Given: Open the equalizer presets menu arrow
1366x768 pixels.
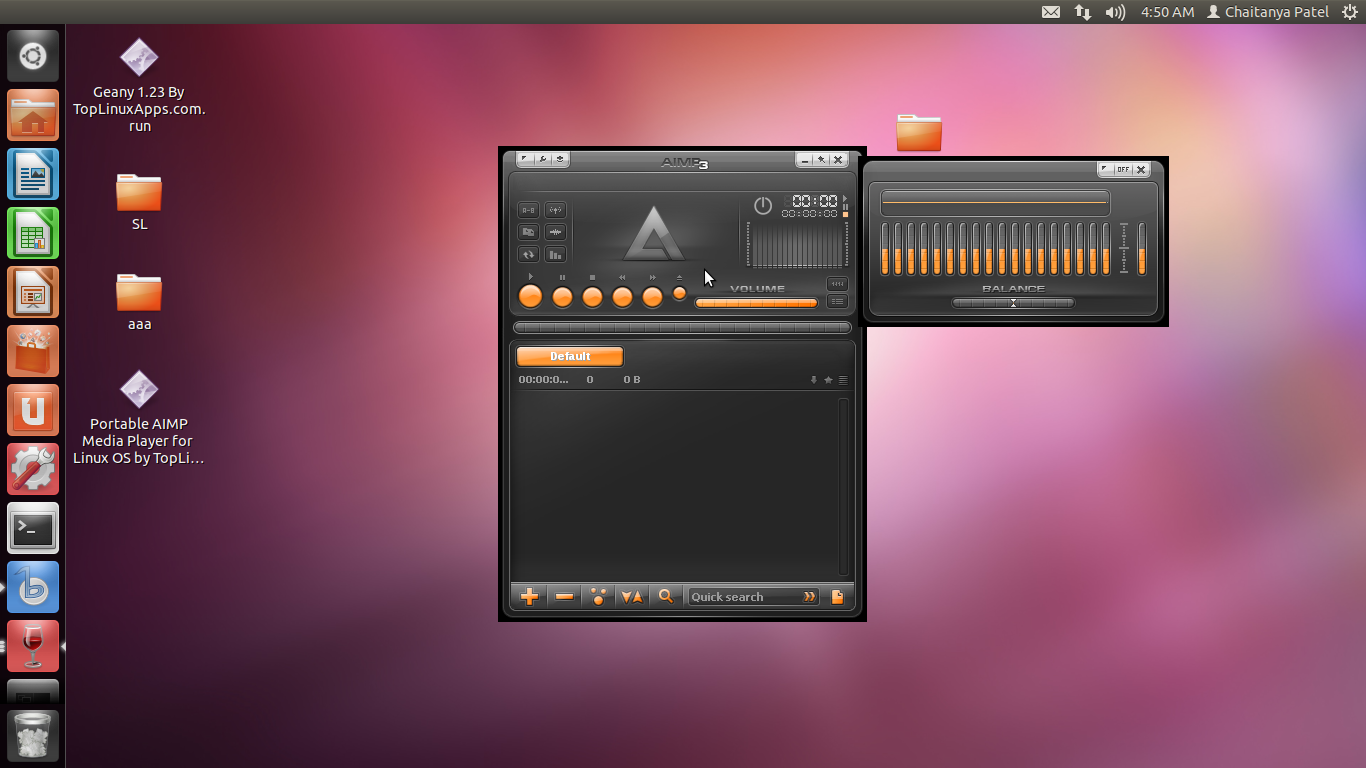Looking at the screenshot, I should pos(1106,170).
